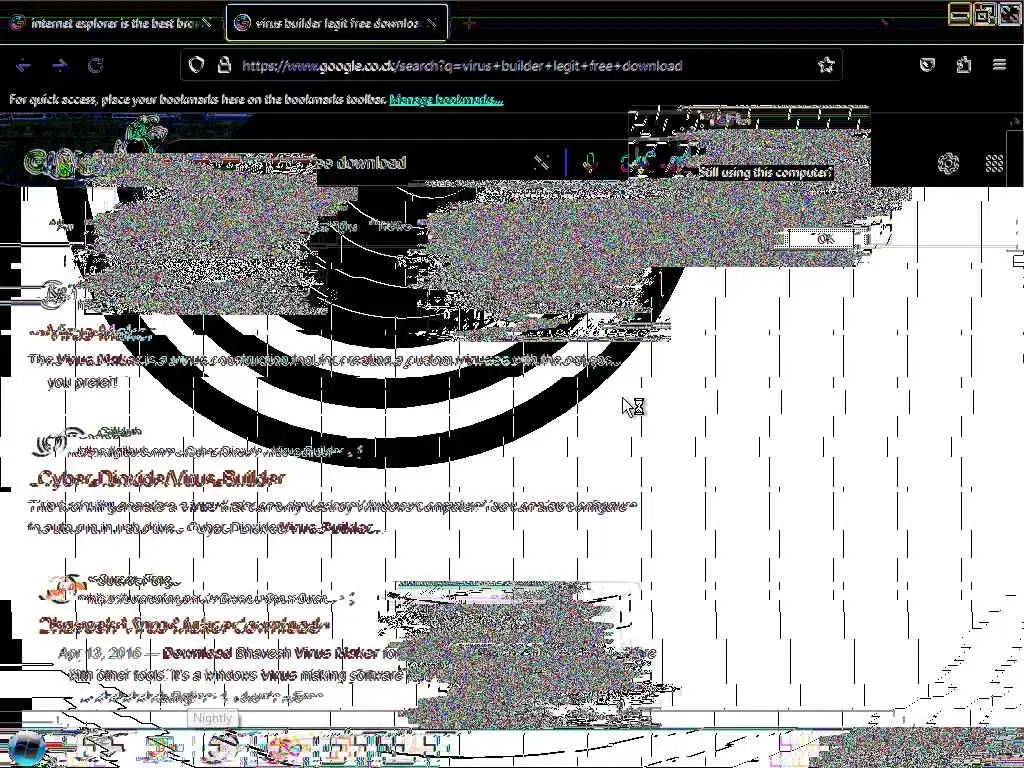Viewport: 1024px width, 768px height.
Task: Open Google quick settings gear
Action: (948, 163)
